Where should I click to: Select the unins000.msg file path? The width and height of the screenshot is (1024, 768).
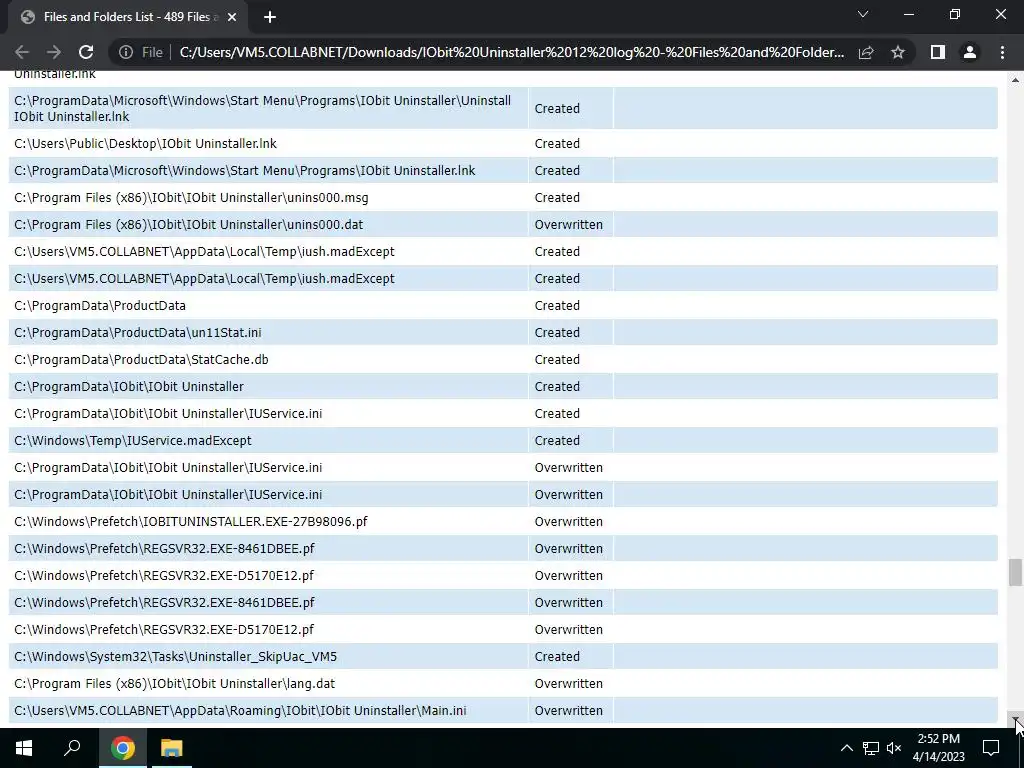pyautogui.click(x=191, y=197)
